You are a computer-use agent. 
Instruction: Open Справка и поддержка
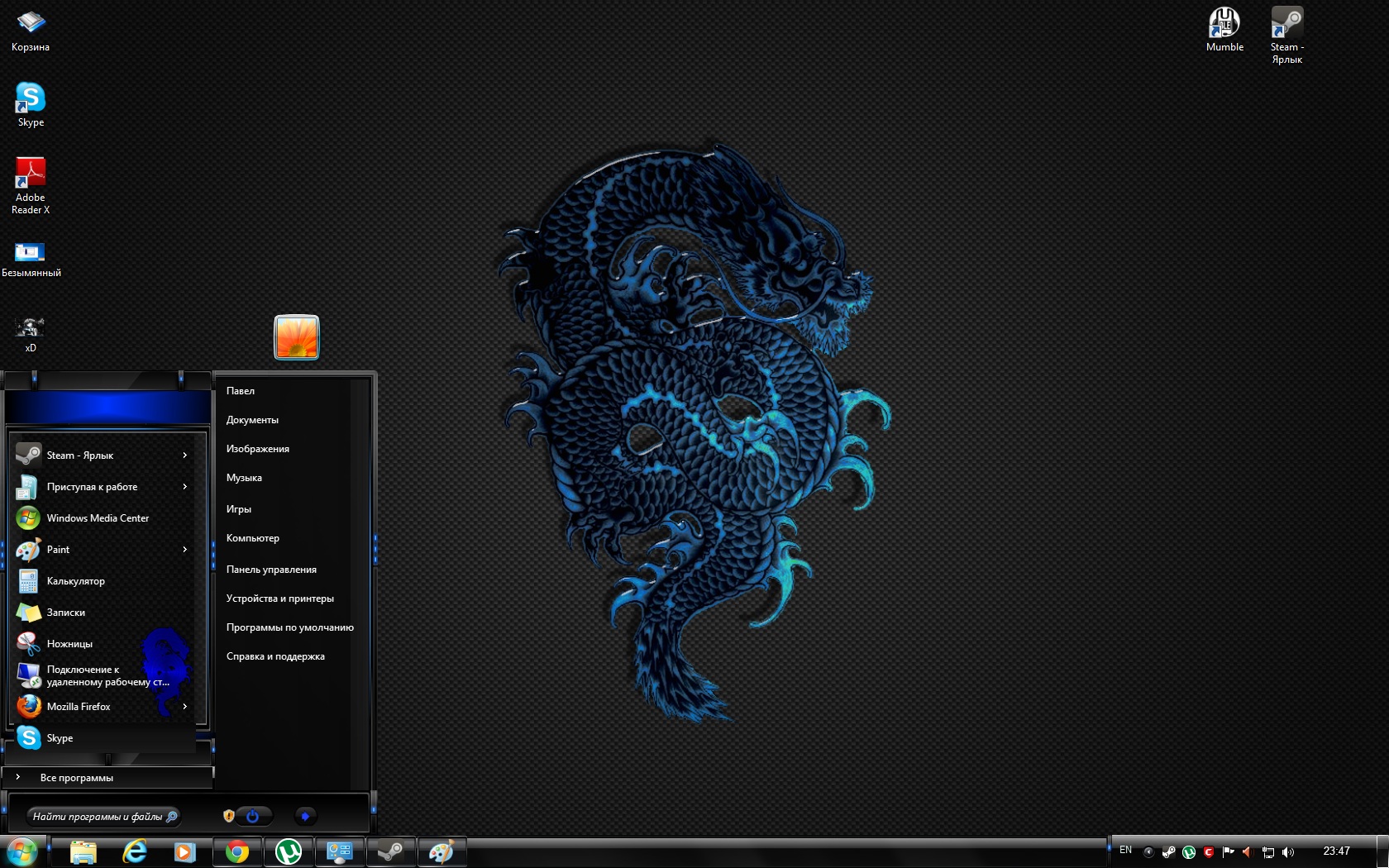(275, 656)
